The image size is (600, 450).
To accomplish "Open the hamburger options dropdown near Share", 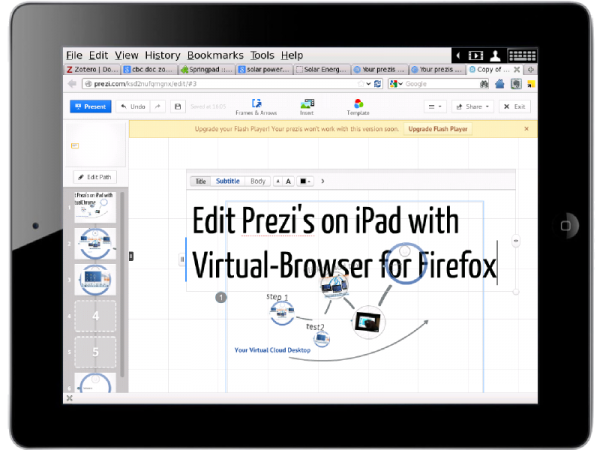I will 435,106.
